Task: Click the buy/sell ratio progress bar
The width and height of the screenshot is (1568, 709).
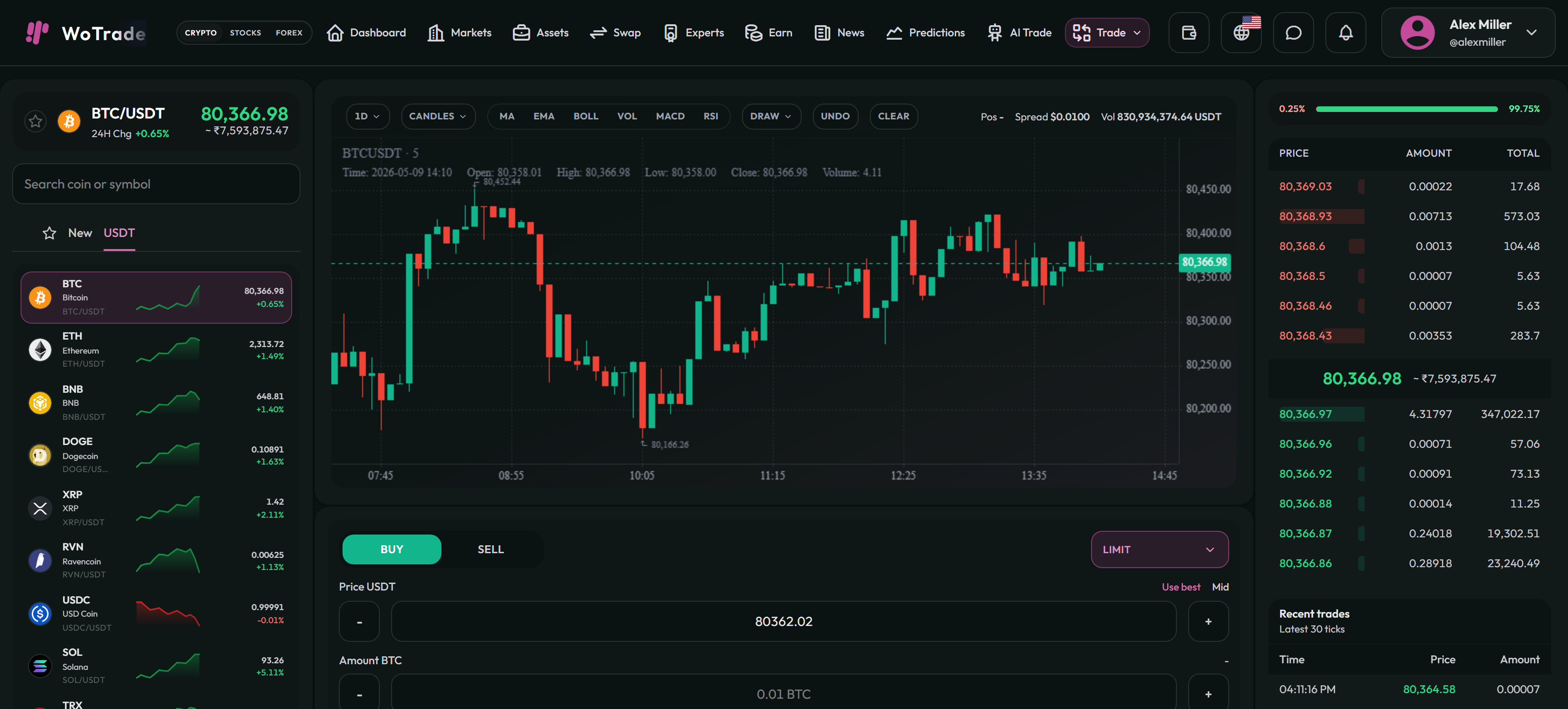Action: (x=1407, y=109)
